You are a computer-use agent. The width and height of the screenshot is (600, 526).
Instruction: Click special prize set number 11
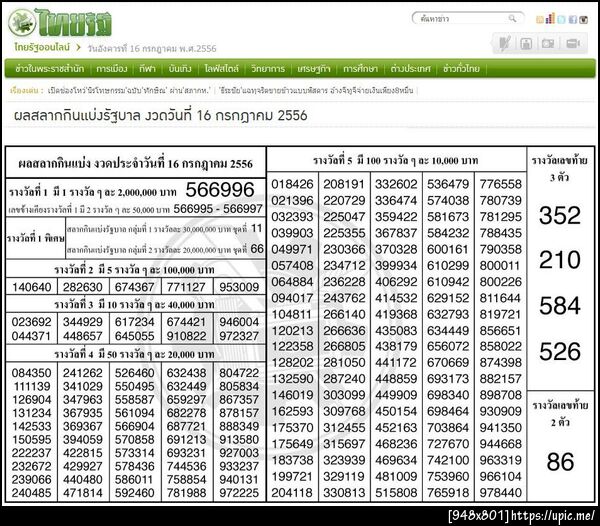tap(257, 228)
